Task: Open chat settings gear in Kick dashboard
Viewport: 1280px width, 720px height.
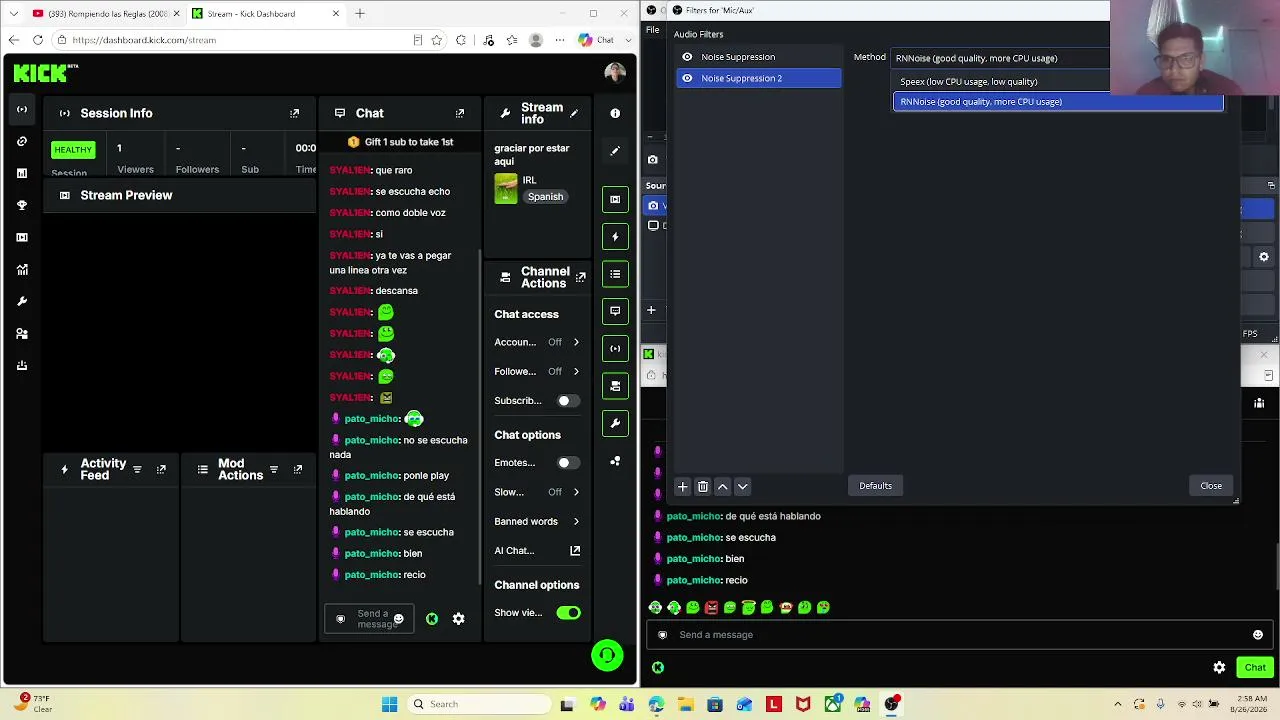Action: pos(458,619)
